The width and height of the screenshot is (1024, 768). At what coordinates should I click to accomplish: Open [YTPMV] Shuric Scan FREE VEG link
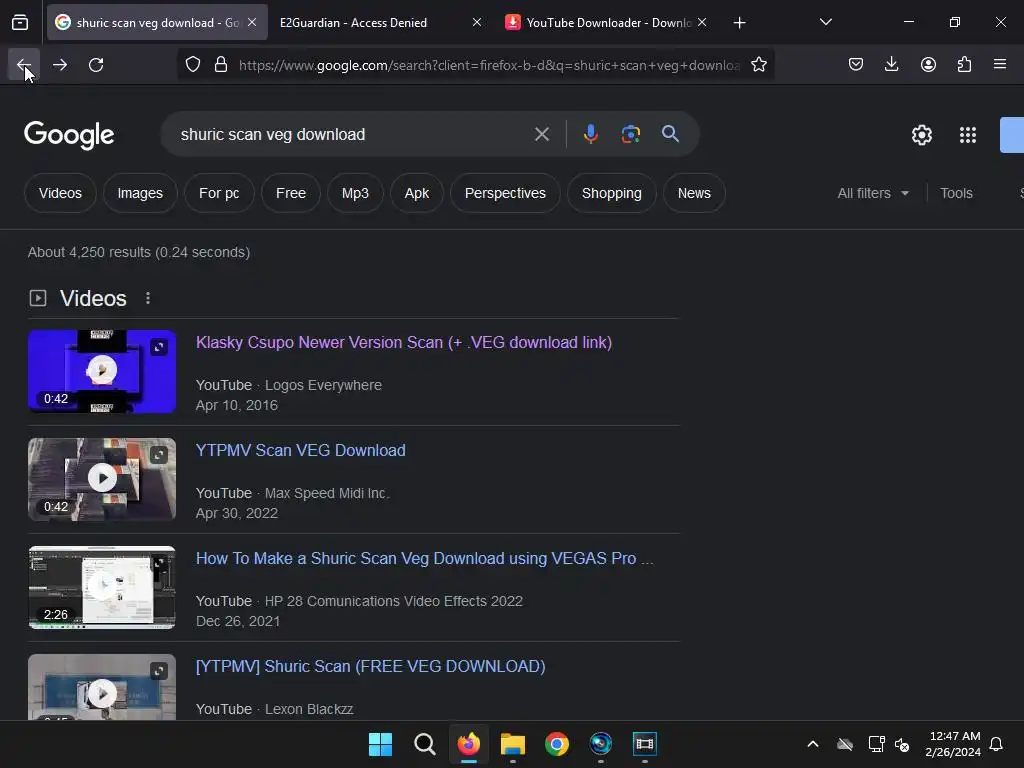point(370,666)
